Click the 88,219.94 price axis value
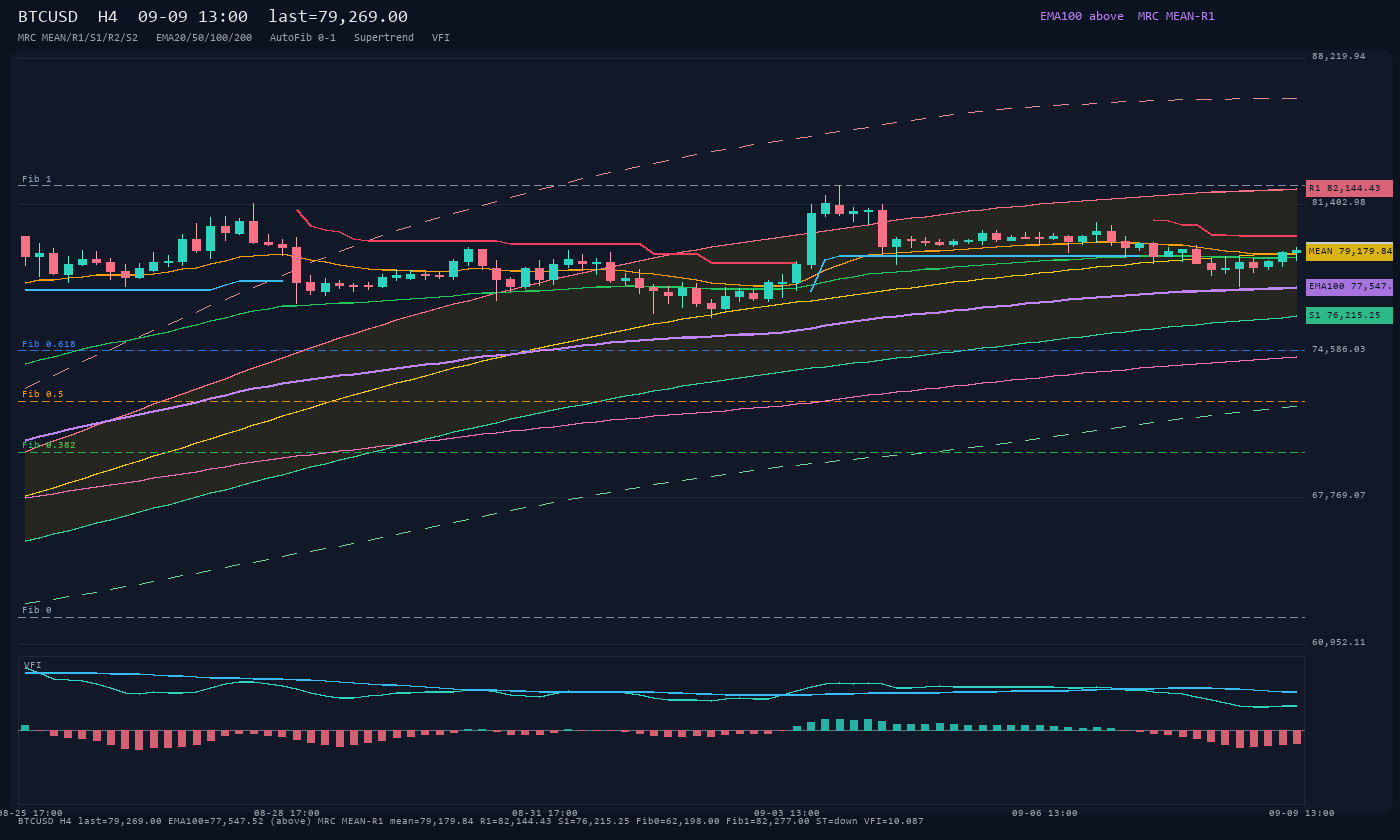The height and width of the screenshot is (840, 1400). pos(1338,56)
